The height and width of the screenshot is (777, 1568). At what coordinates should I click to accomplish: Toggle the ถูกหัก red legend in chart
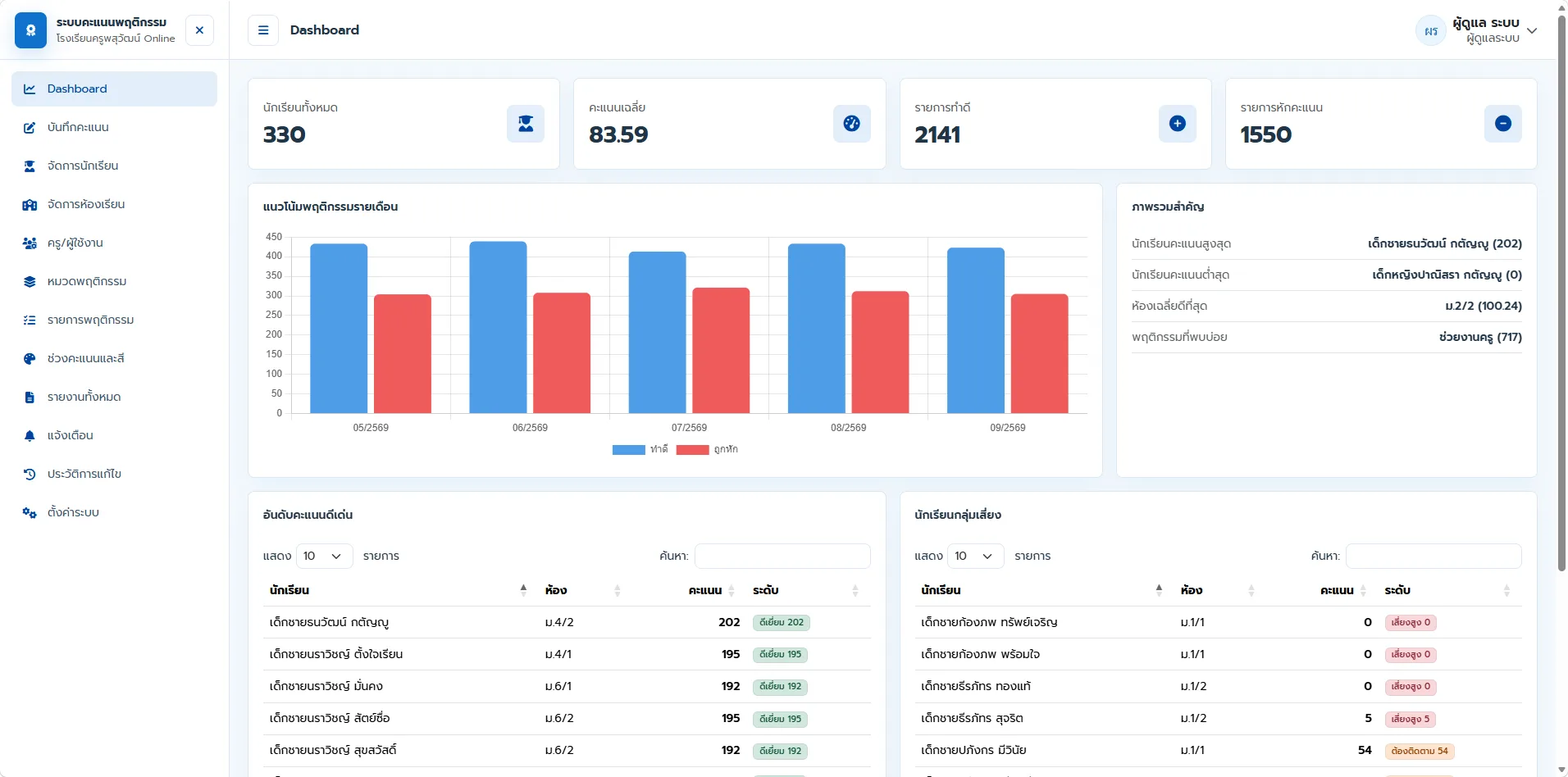pos(707,449)
